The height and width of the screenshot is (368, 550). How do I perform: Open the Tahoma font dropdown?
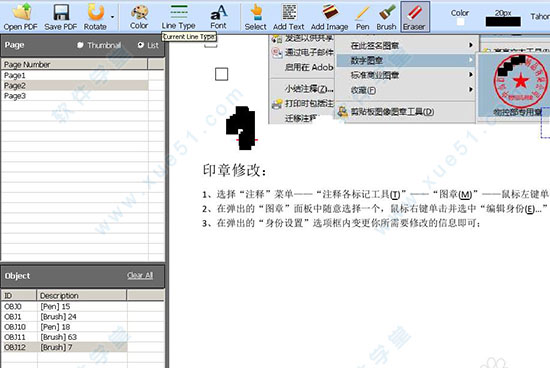pyautogui.click(x=540, y=16)
